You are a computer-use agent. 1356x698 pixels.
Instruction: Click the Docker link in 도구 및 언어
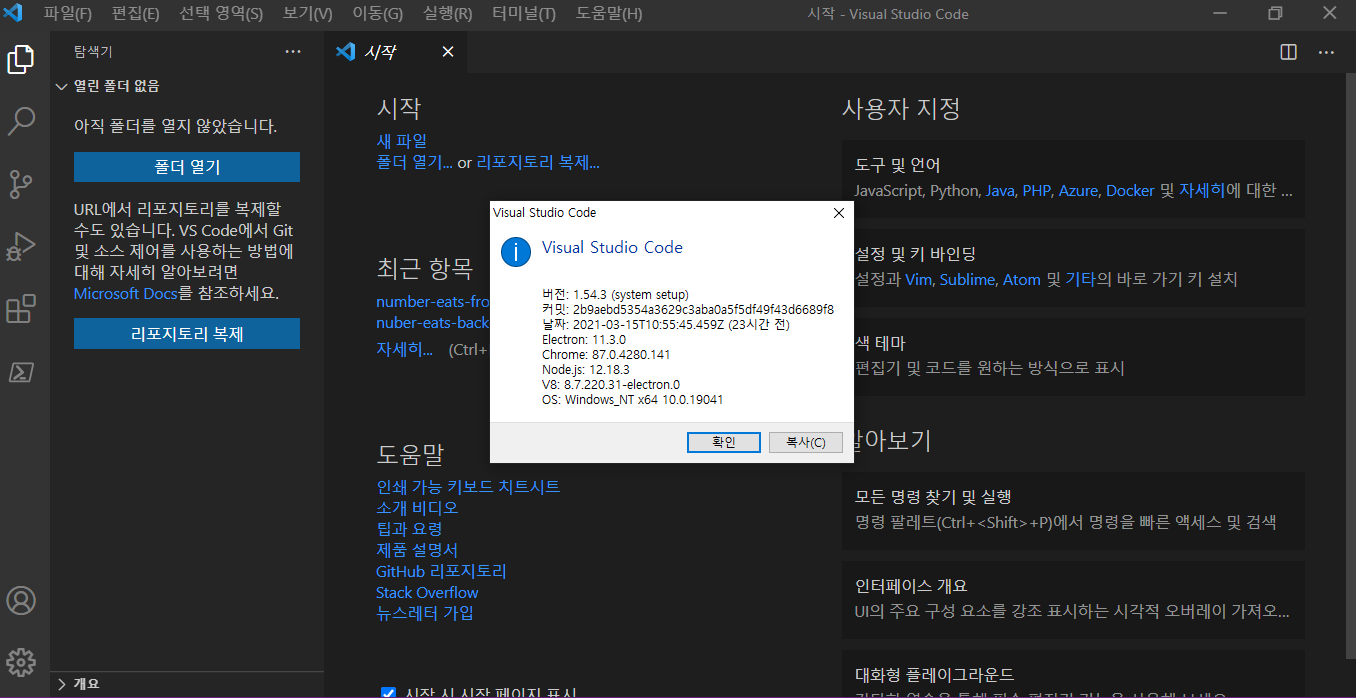click(1130, 190)
